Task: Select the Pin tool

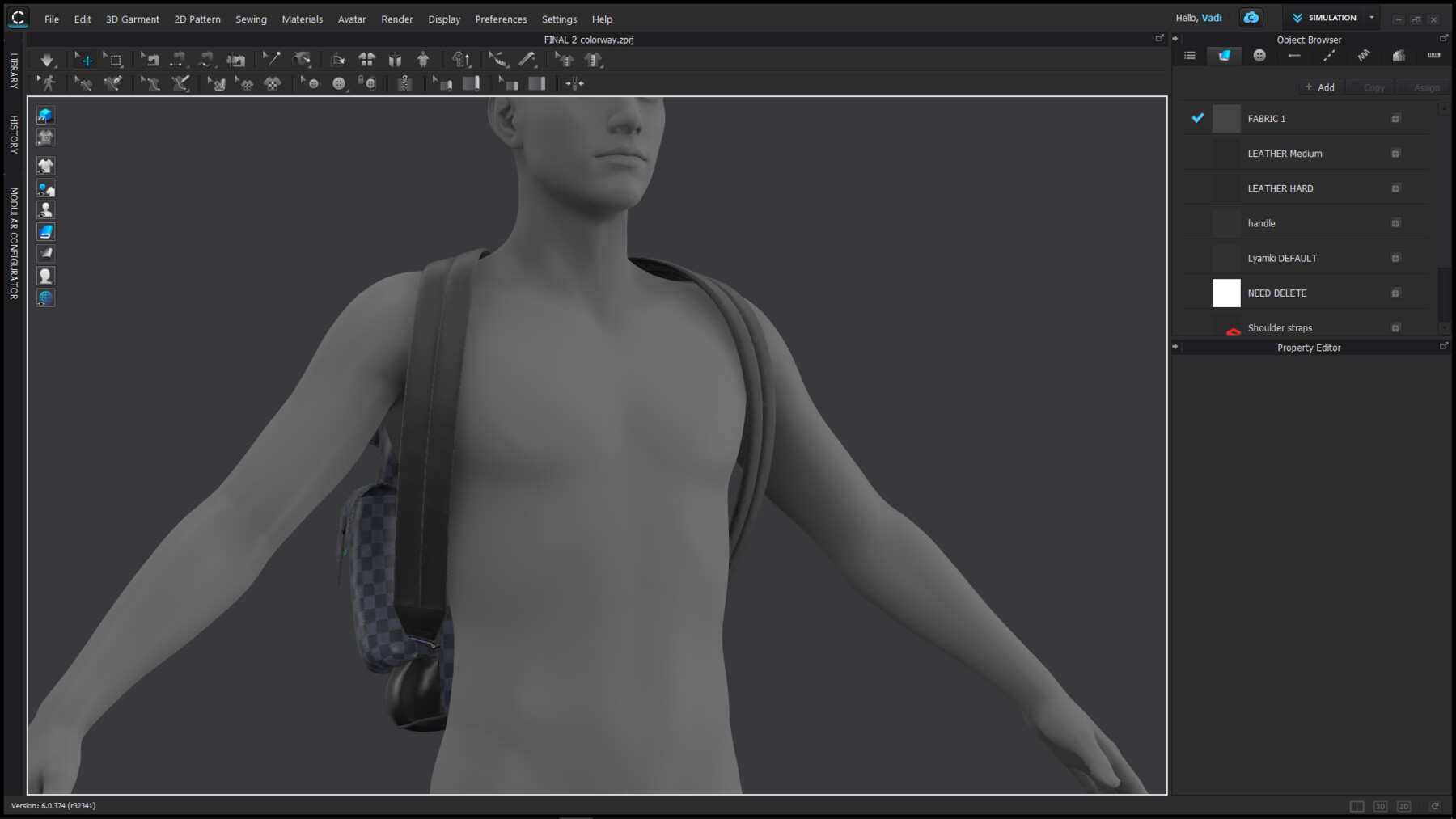Action: tap(271, 59)
